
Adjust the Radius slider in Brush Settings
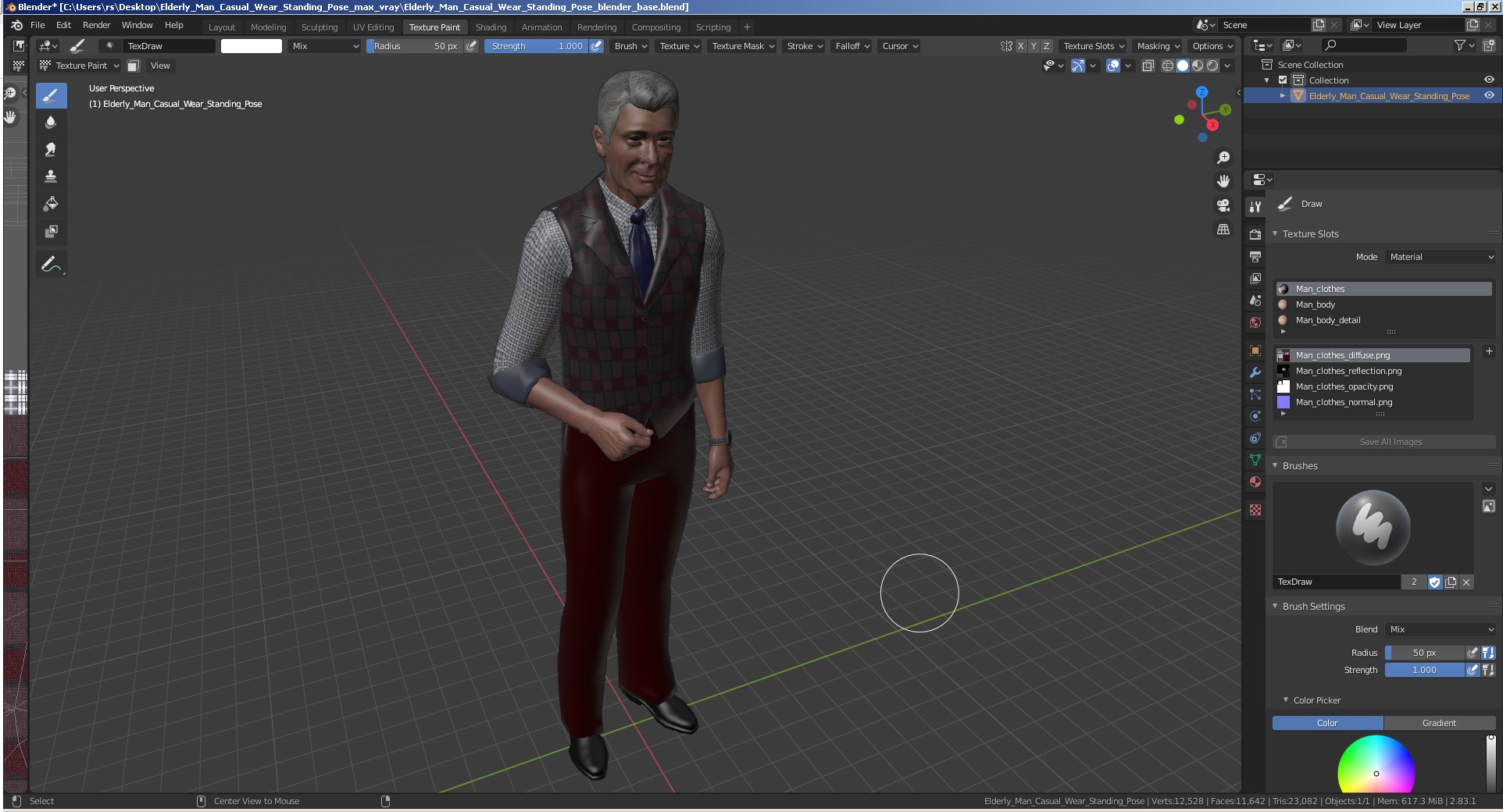click(1424, 653)
